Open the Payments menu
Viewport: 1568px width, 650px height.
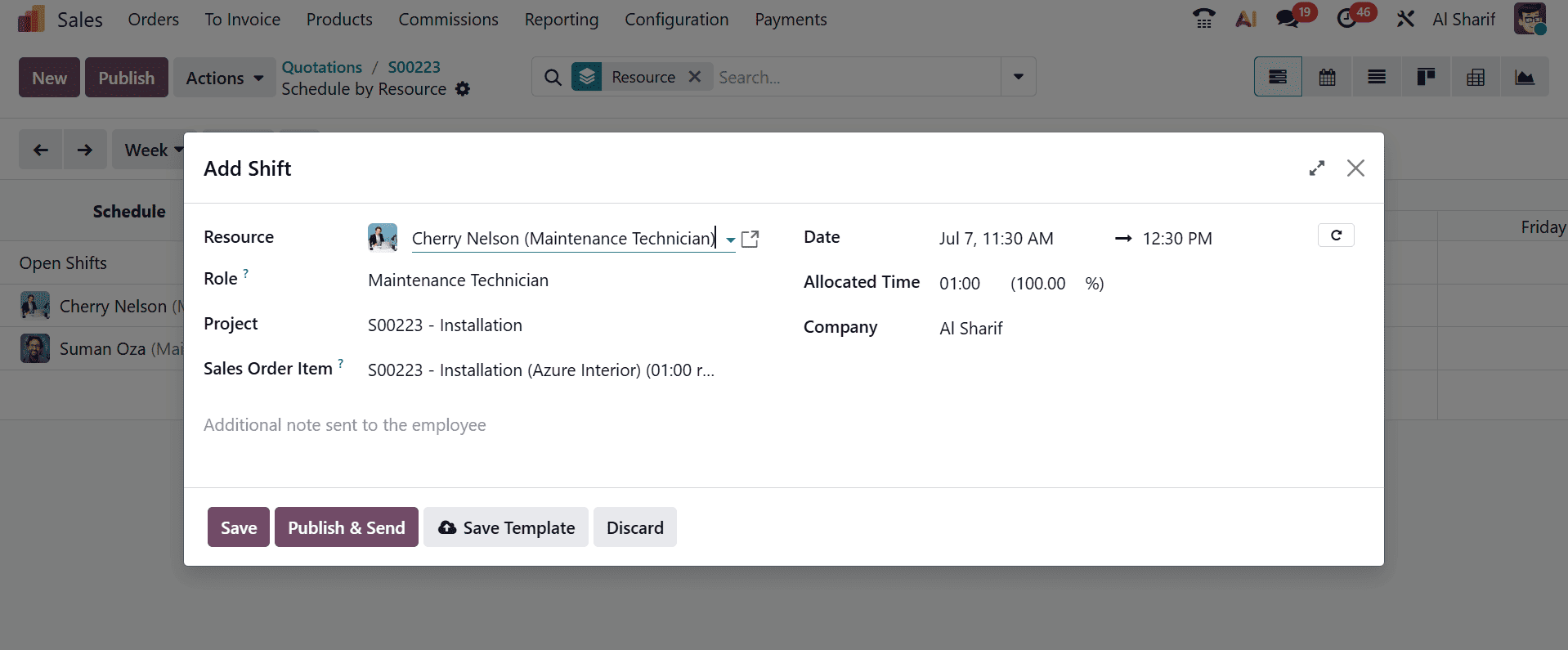click(791, 19)
